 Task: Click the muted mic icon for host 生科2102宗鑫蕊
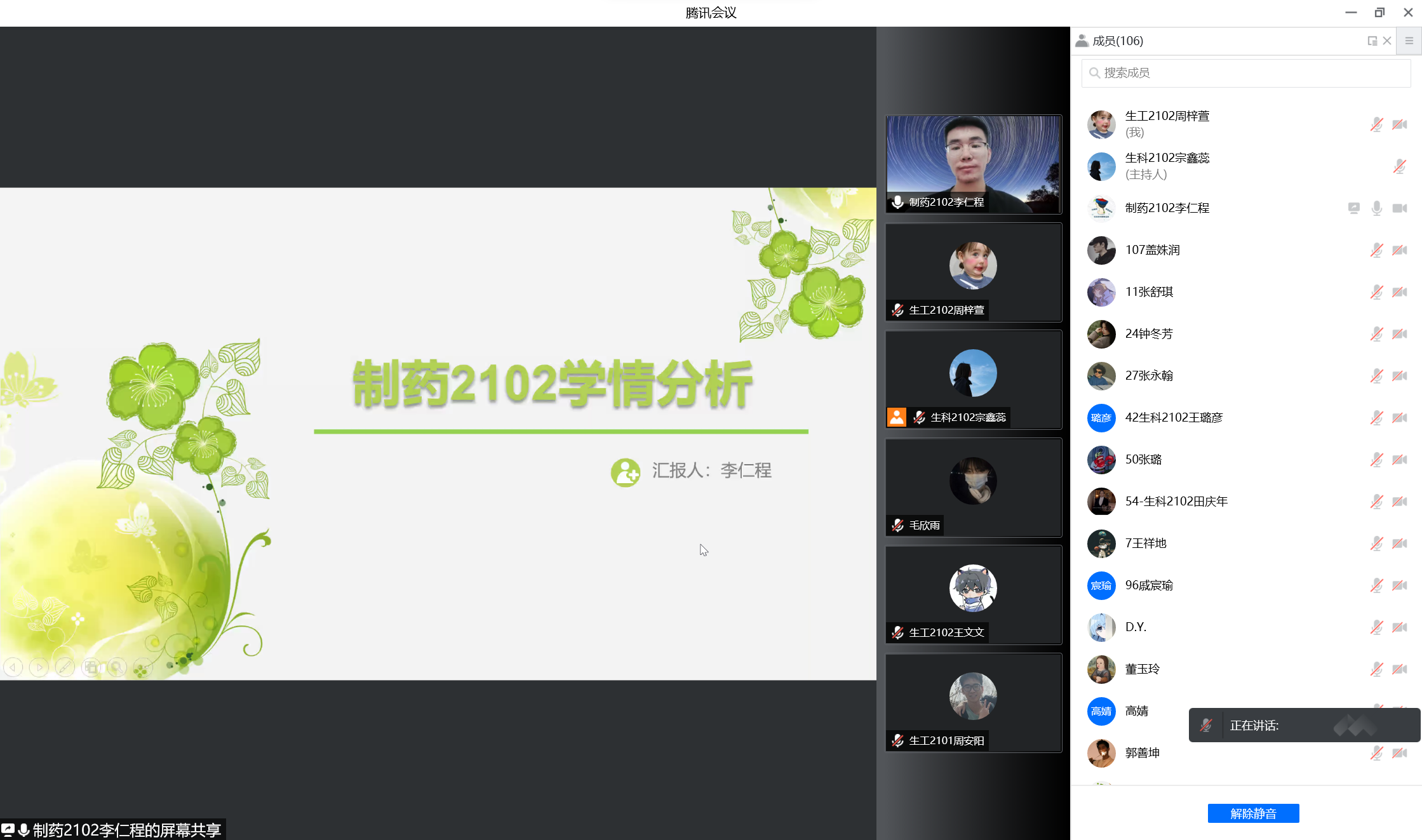(1399, 166)
